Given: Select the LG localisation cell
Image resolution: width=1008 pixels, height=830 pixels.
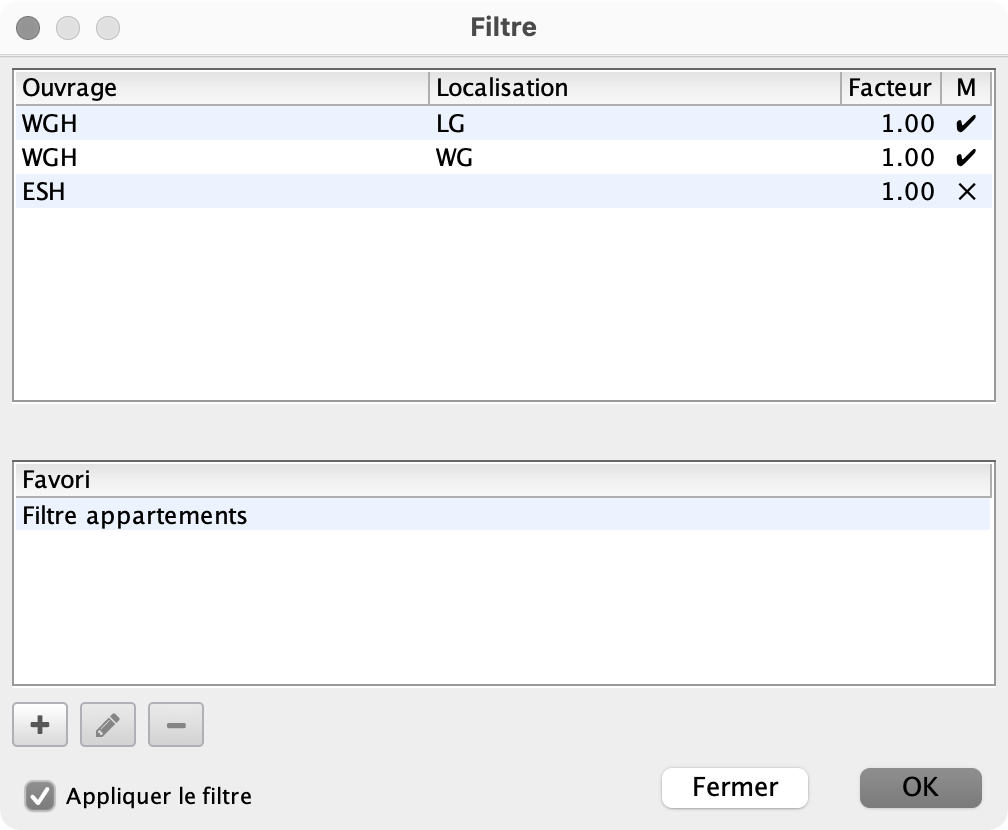Looking at the screenshot, I should click(x=451, y=124).
